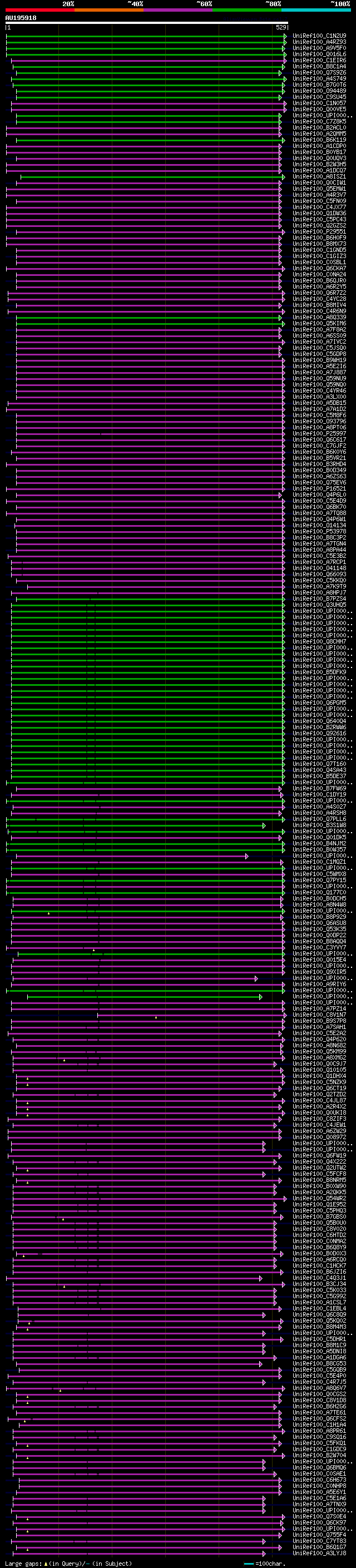The width and height of the screenshot is (356, 1568).
Task: Click label UniRef100_A1CDP0
Action: [319, 146]
